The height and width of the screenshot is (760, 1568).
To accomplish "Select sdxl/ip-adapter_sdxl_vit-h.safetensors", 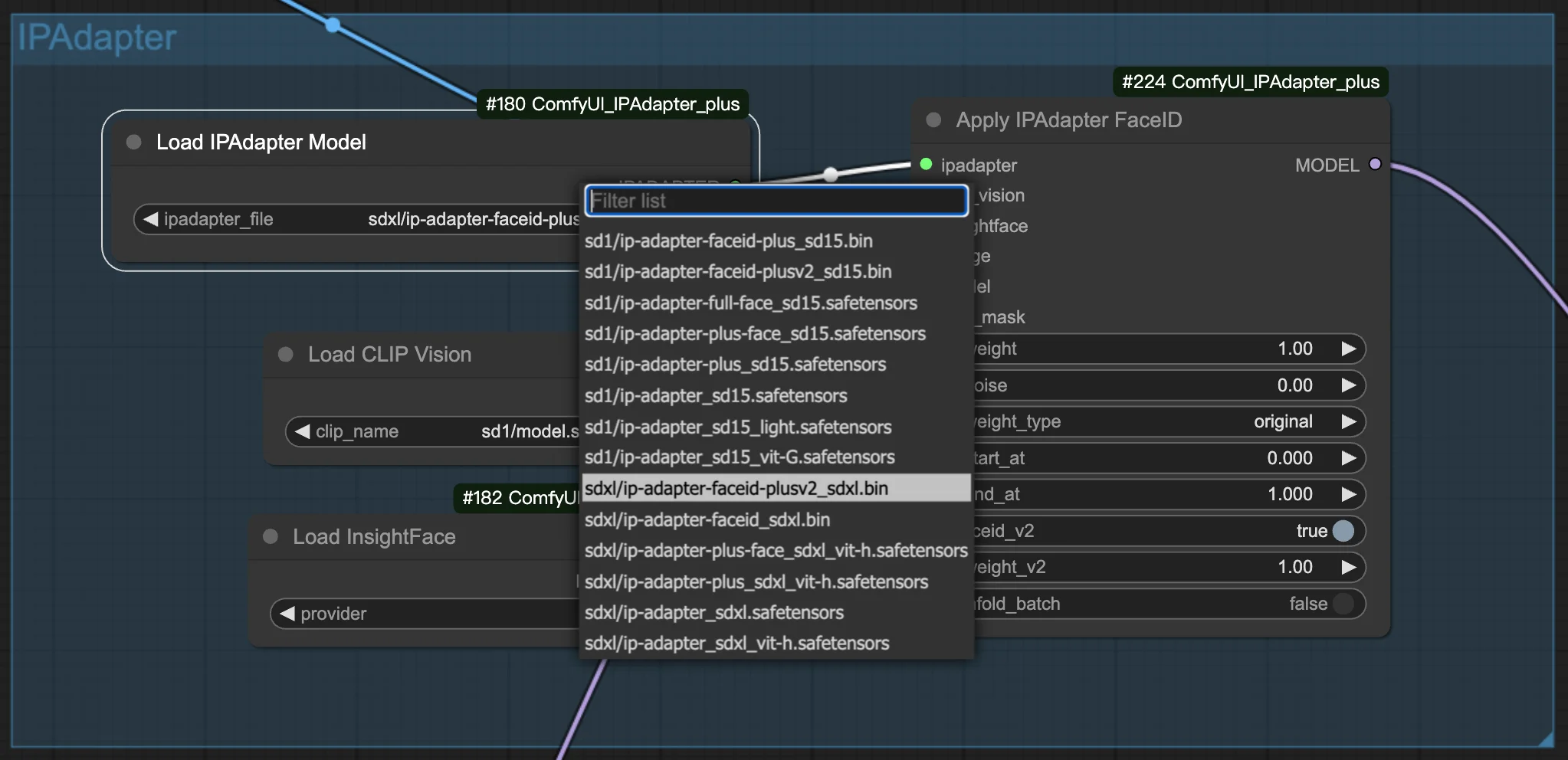I will 776,643.
